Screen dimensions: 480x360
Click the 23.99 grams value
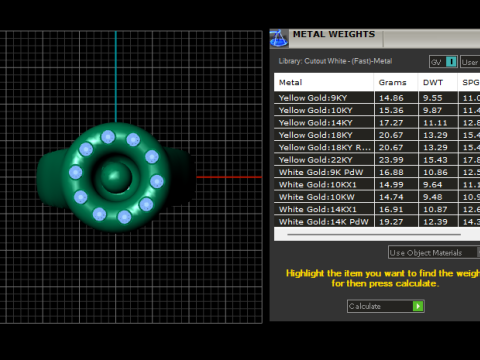[x=391, y=160]
